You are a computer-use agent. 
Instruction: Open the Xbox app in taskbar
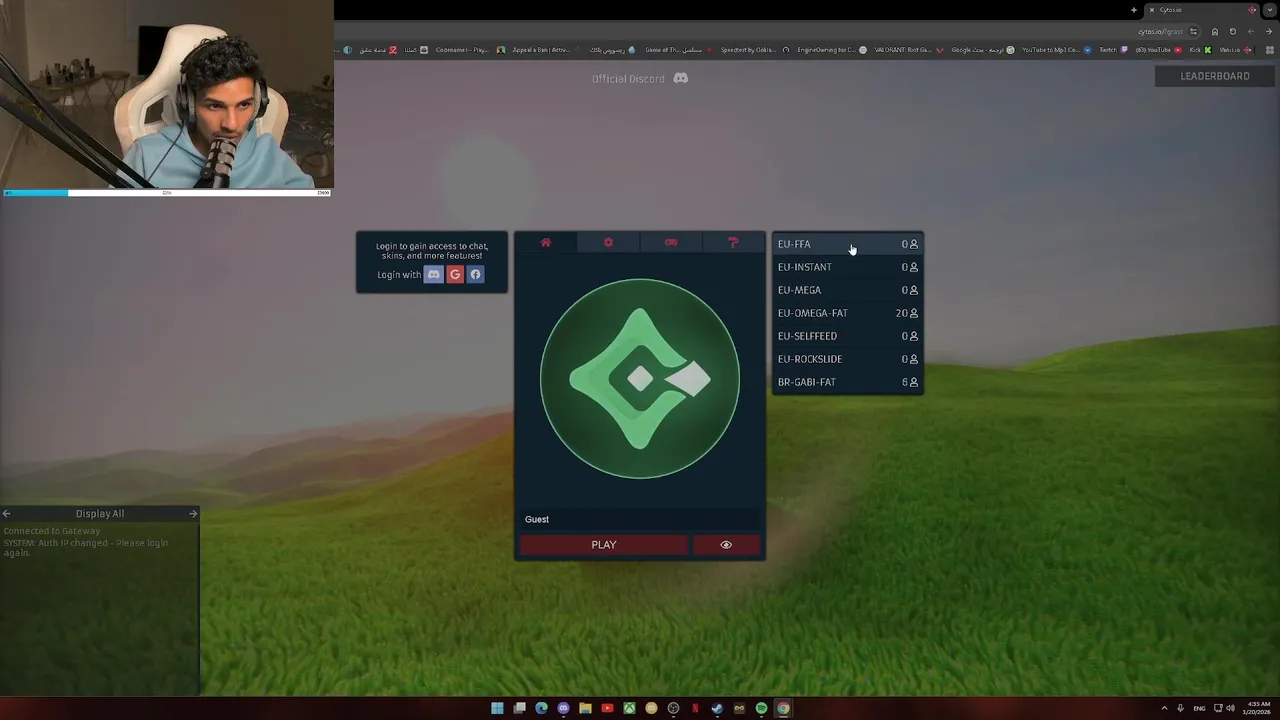pyautogui.click(x=629, y=708)
